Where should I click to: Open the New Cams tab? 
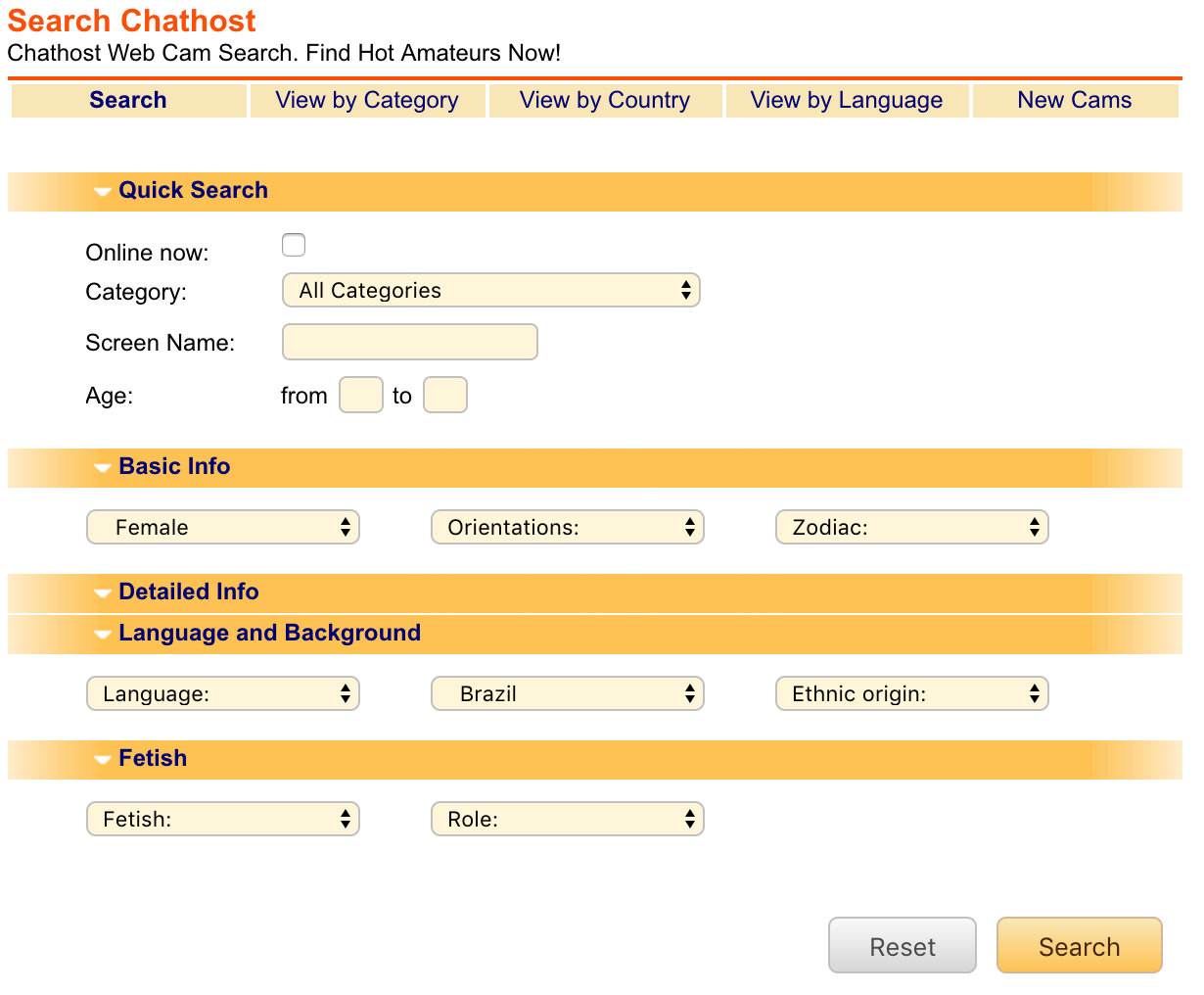pos(1075,100)
